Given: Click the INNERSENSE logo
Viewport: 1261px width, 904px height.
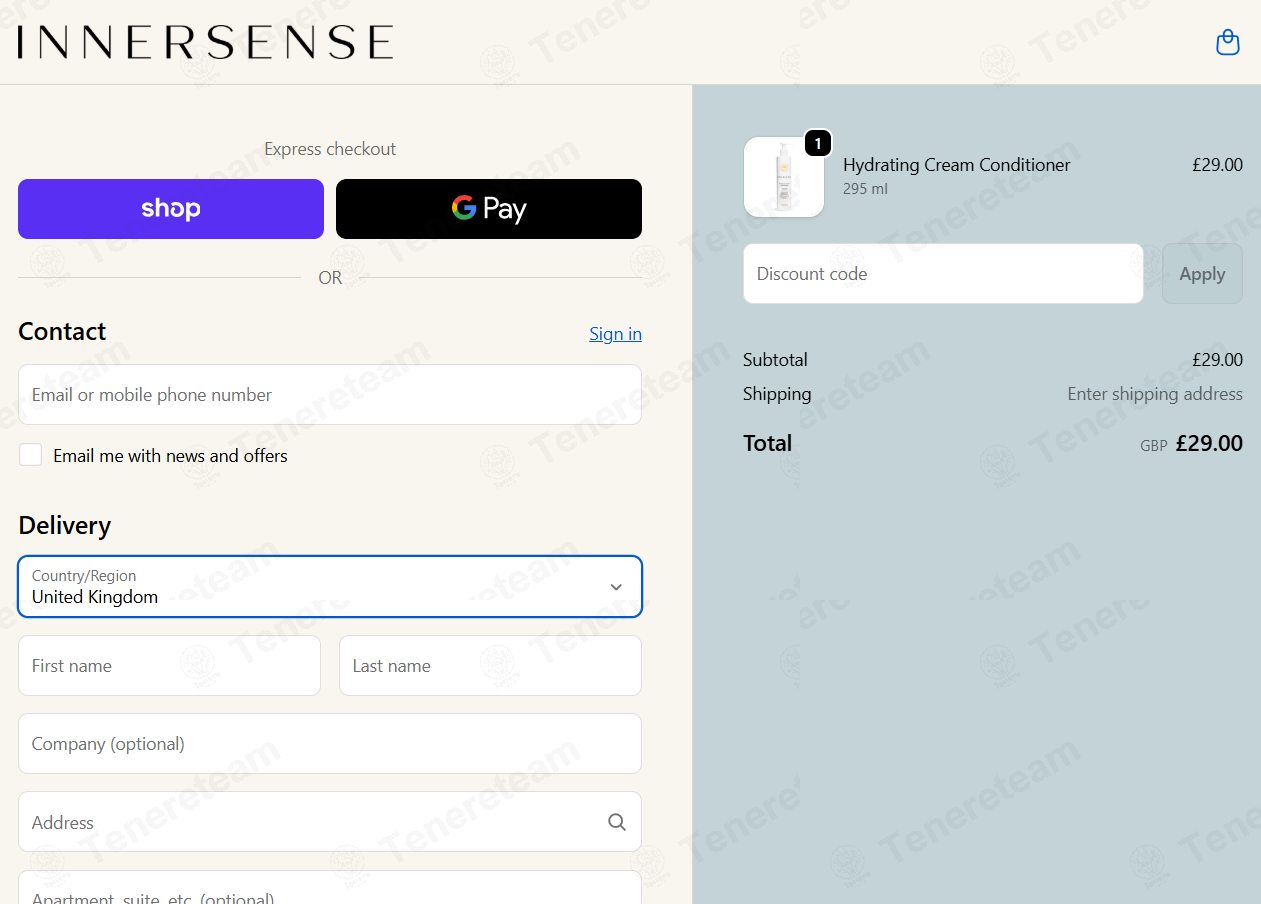Looking at the screenshot, I should (x=205, y=42).
